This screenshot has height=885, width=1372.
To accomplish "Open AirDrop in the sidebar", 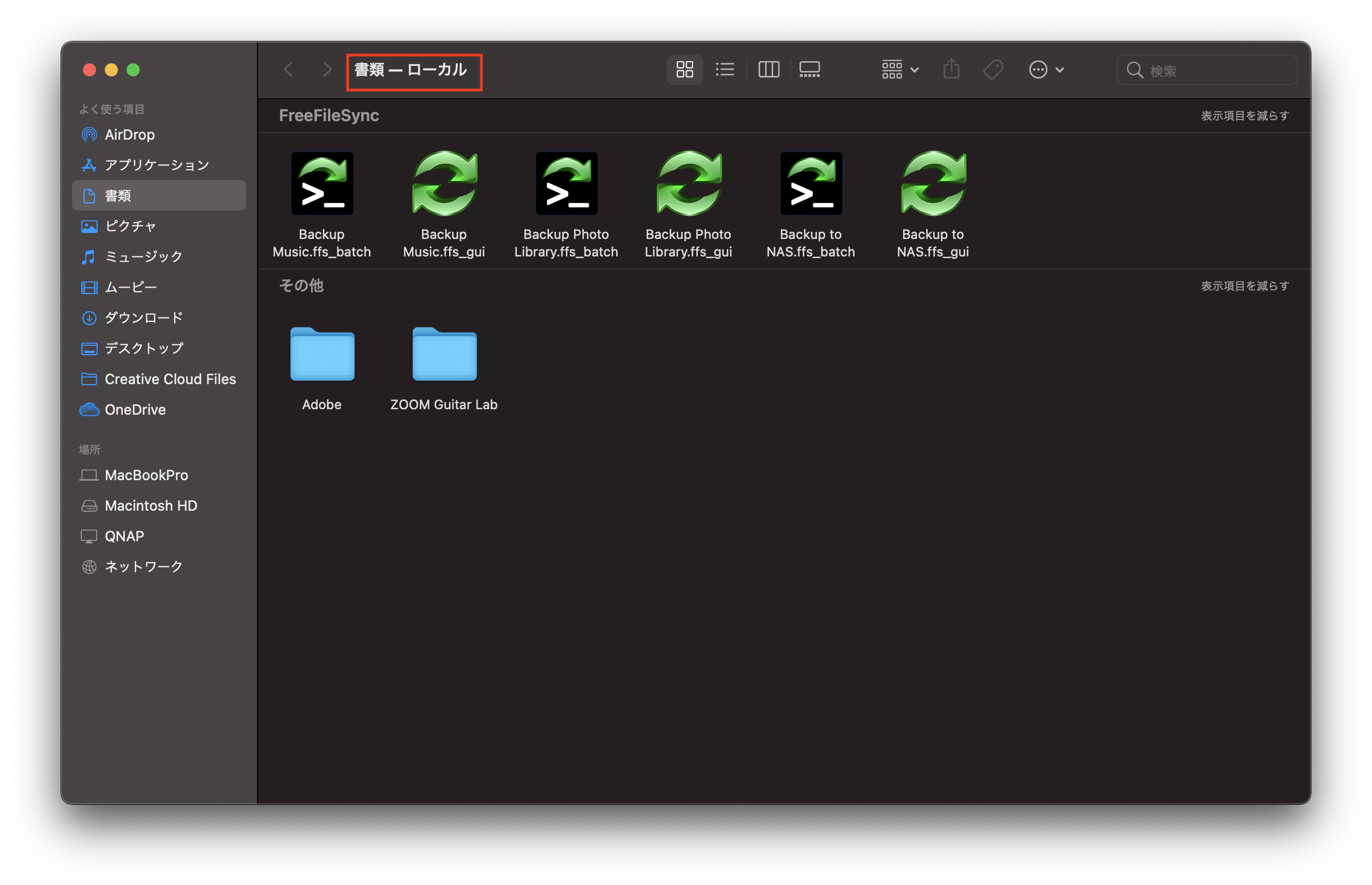I will 129,134.
